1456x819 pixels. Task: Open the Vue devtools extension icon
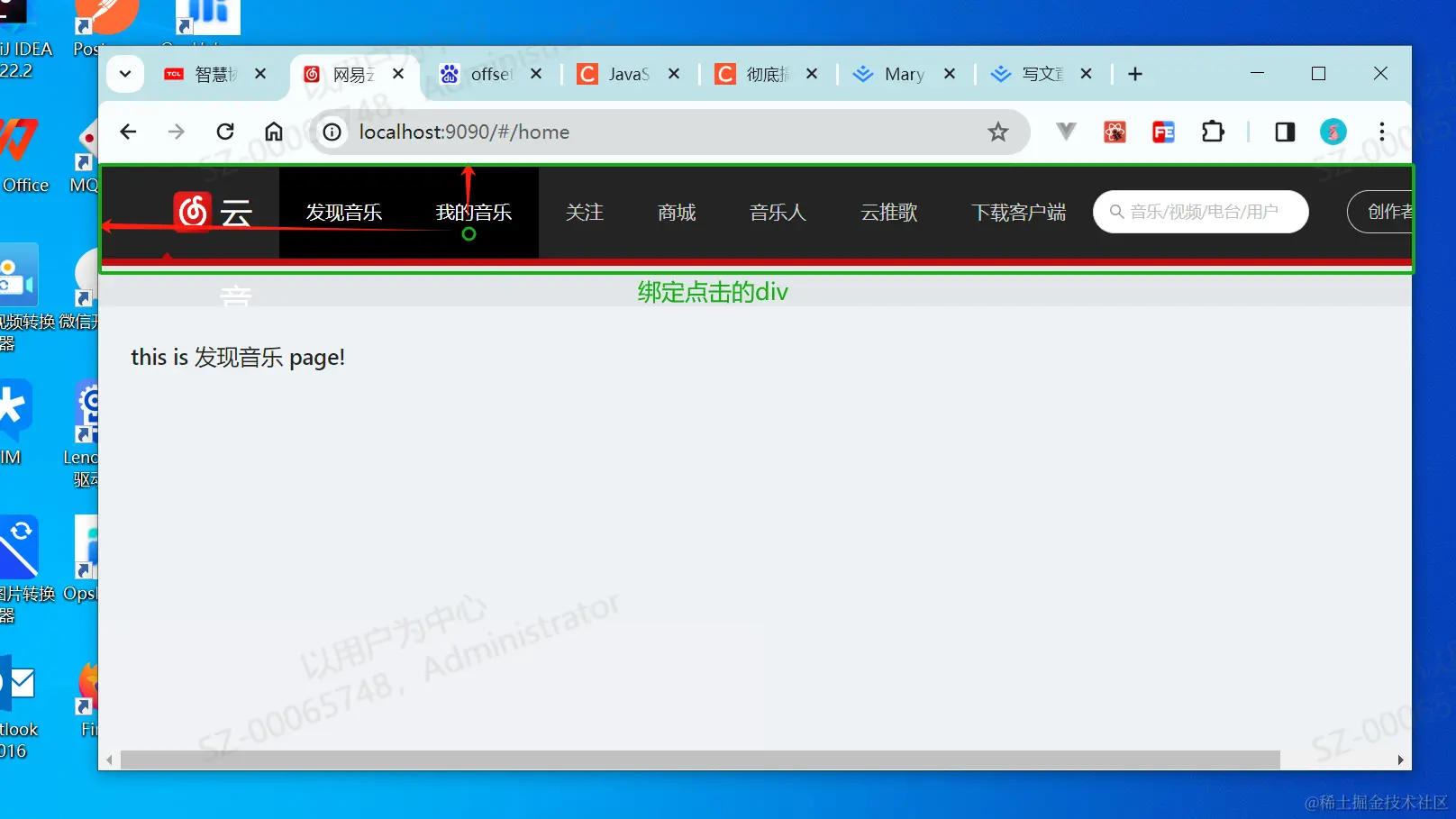pyautogui.click(x=1066, y=132)
